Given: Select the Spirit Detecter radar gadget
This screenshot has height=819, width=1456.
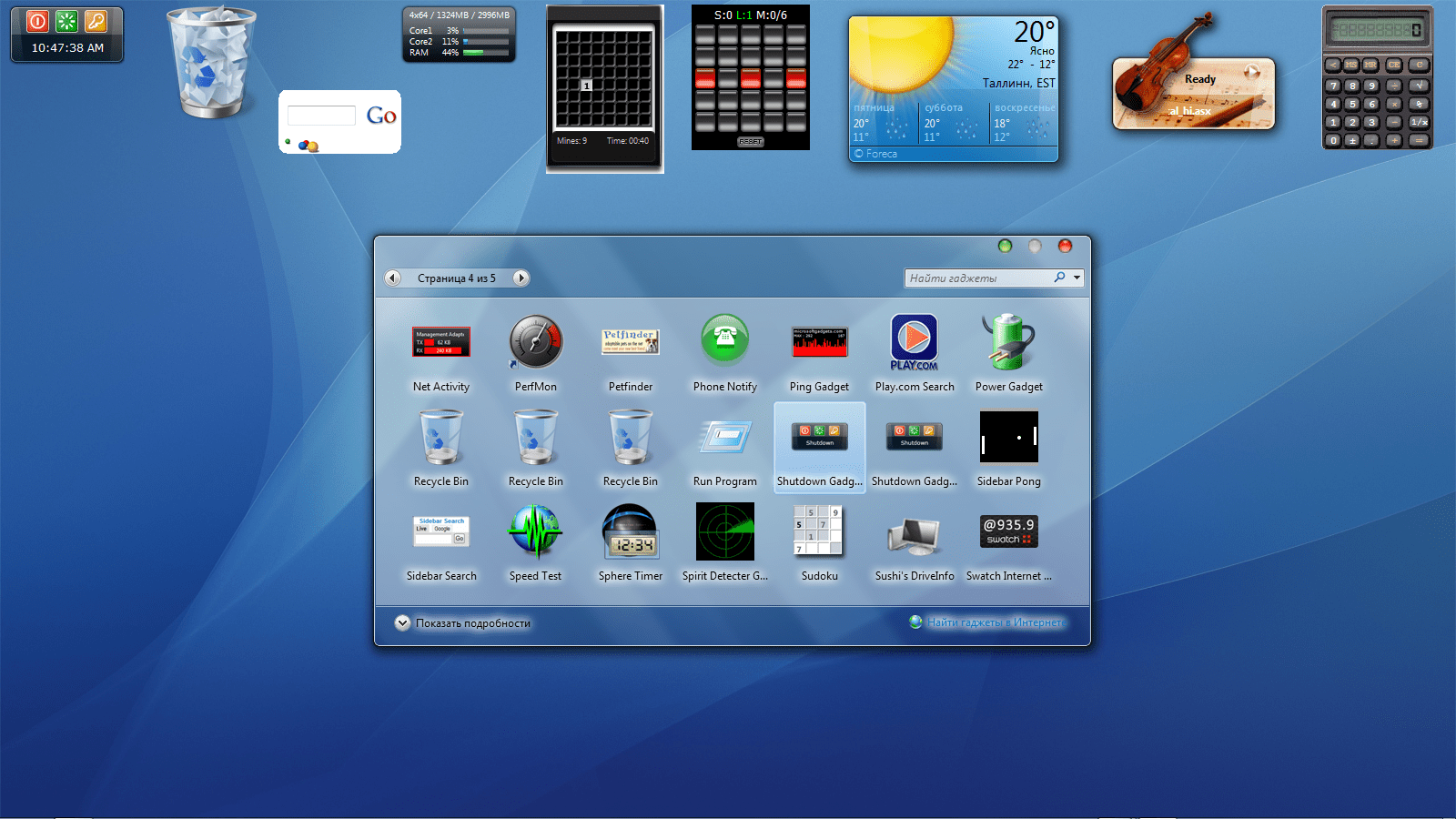Looking at the screenshot, I should coord(725,544).
